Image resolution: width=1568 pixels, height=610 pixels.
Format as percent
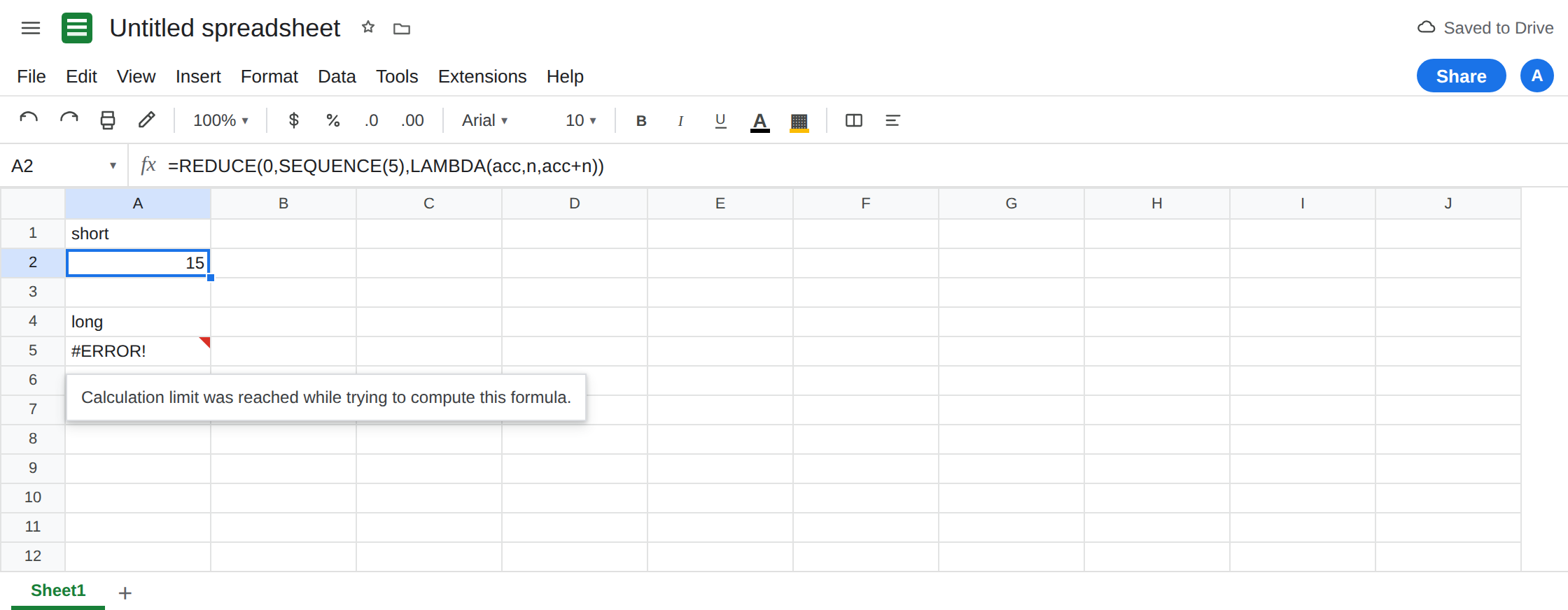tap(333, 120)
